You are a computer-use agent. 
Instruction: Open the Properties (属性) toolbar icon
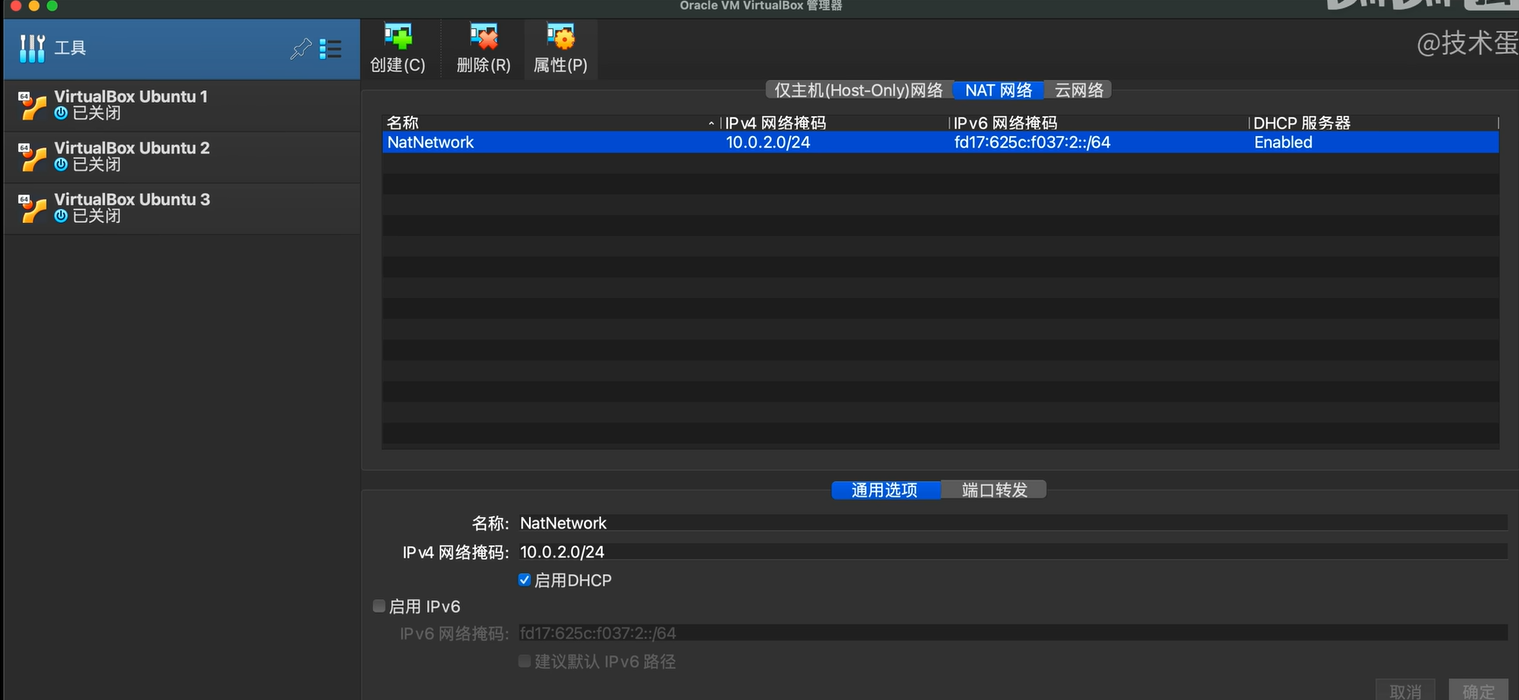pos(561,38)
